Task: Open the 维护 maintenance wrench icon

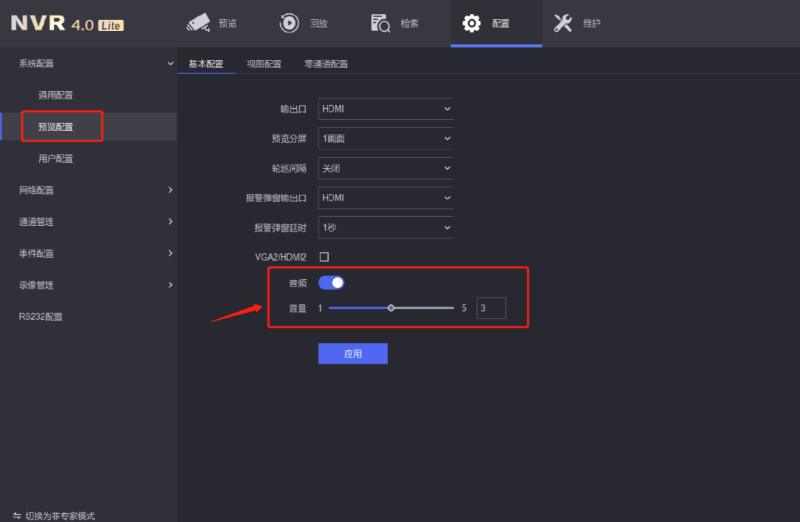Action: tap(563, 23)
